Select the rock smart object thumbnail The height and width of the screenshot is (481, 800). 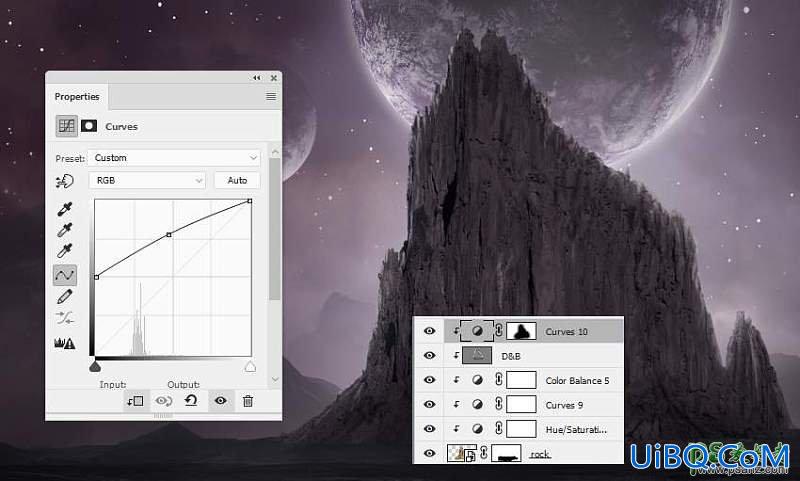(462, 453)
